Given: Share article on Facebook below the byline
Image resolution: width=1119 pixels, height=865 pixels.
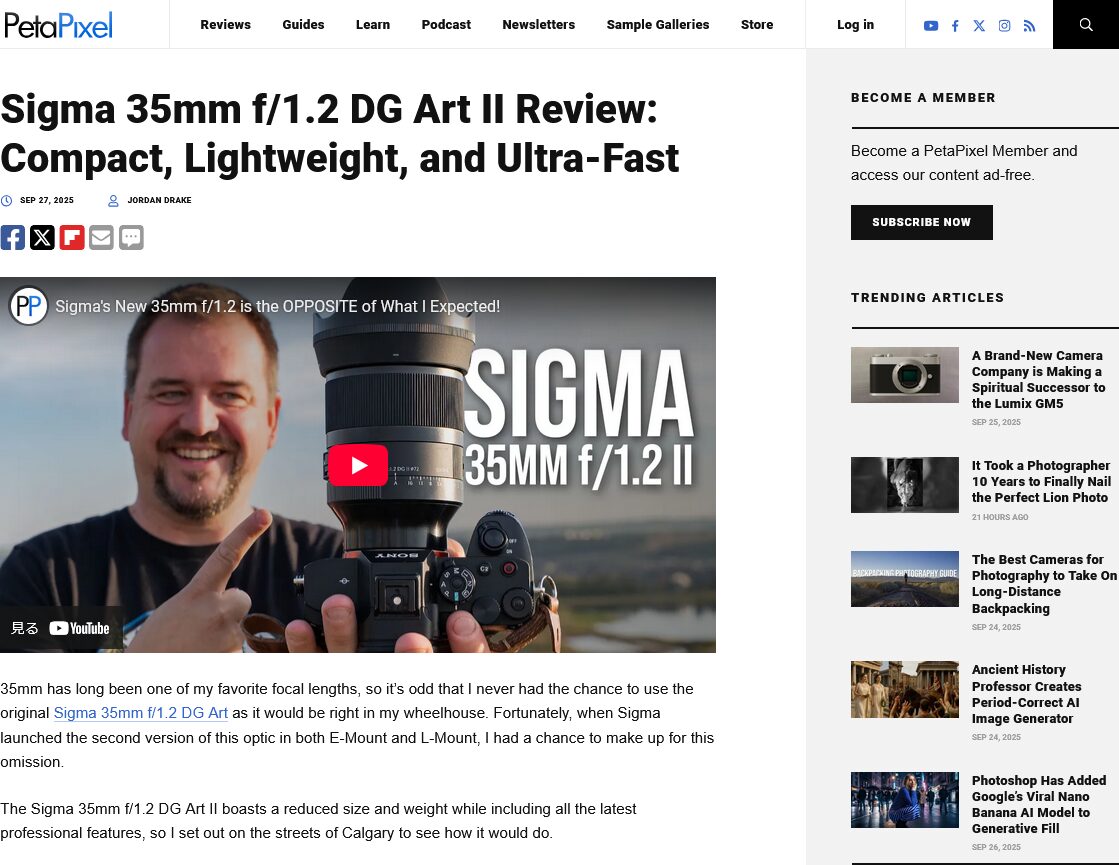Looking at the screenshot, I should 13,237.
